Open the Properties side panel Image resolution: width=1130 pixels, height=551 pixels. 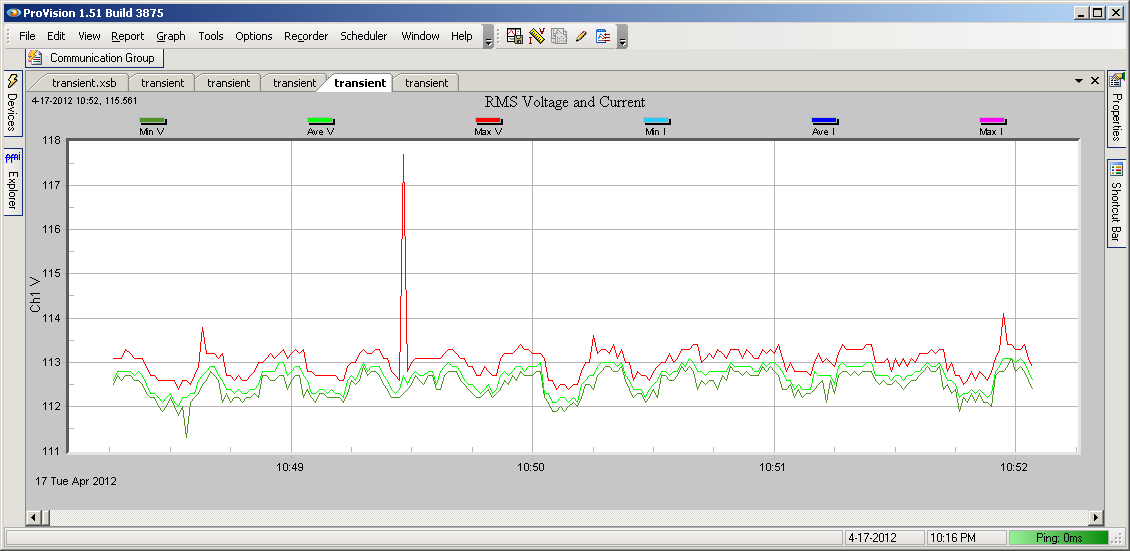[x=1116, y=108]
